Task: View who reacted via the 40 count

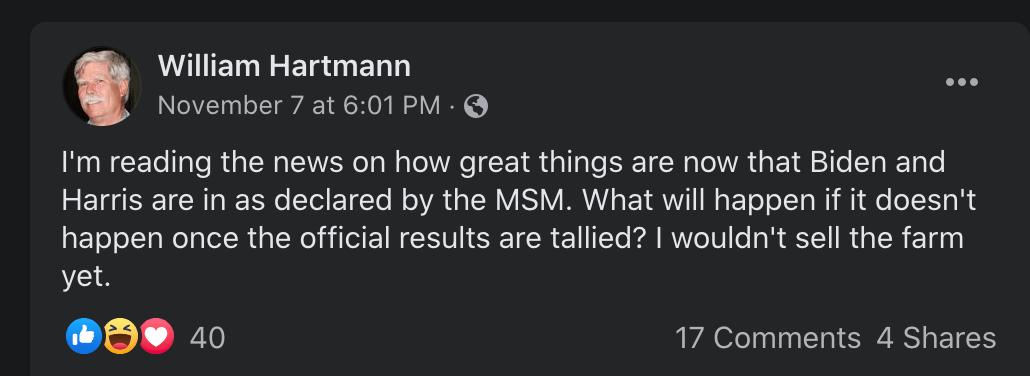Action: pyautogui.click(x=208, y=338)
